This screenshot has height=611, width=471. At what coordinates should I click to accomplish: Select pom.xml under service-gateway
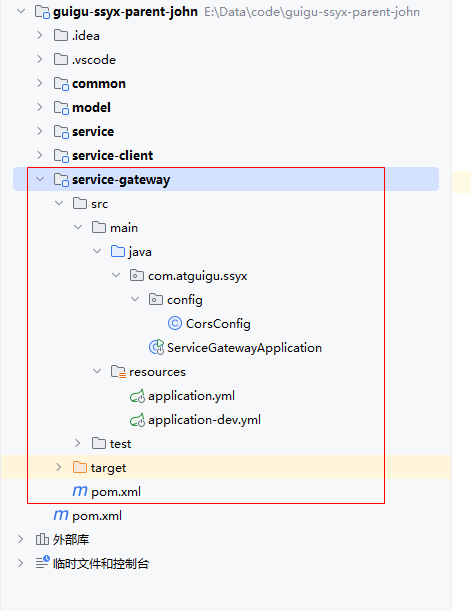click(x=116, y=492)
